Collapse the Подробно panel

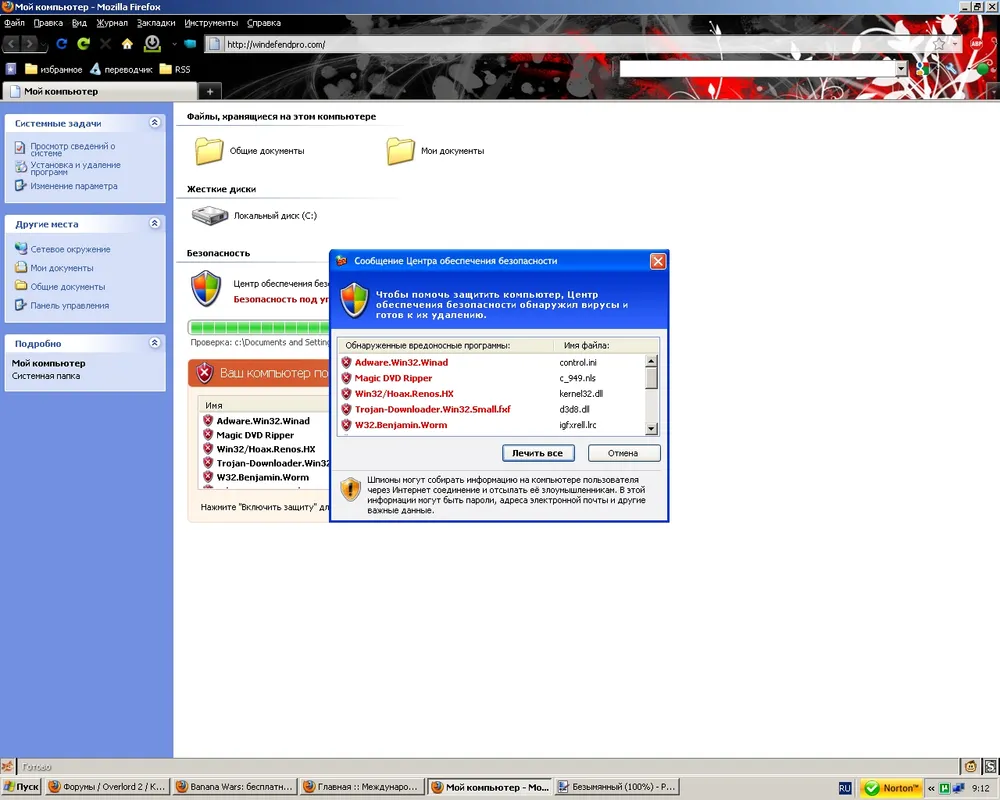[154, 343]
